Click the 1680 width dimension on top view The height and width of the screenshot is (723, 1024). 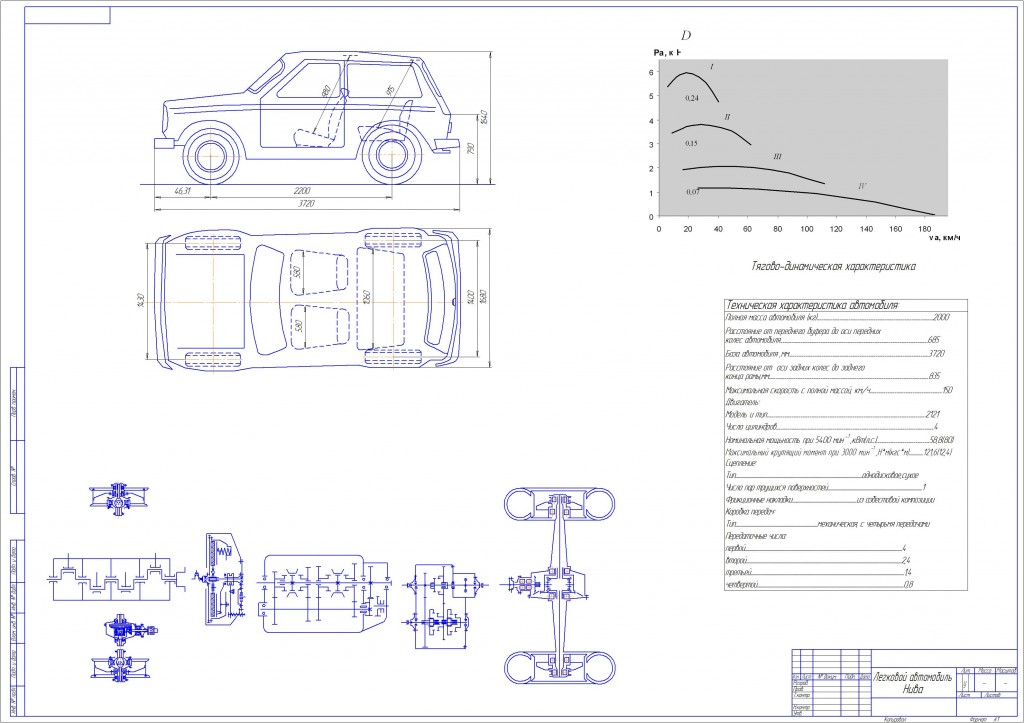[484, 298]
